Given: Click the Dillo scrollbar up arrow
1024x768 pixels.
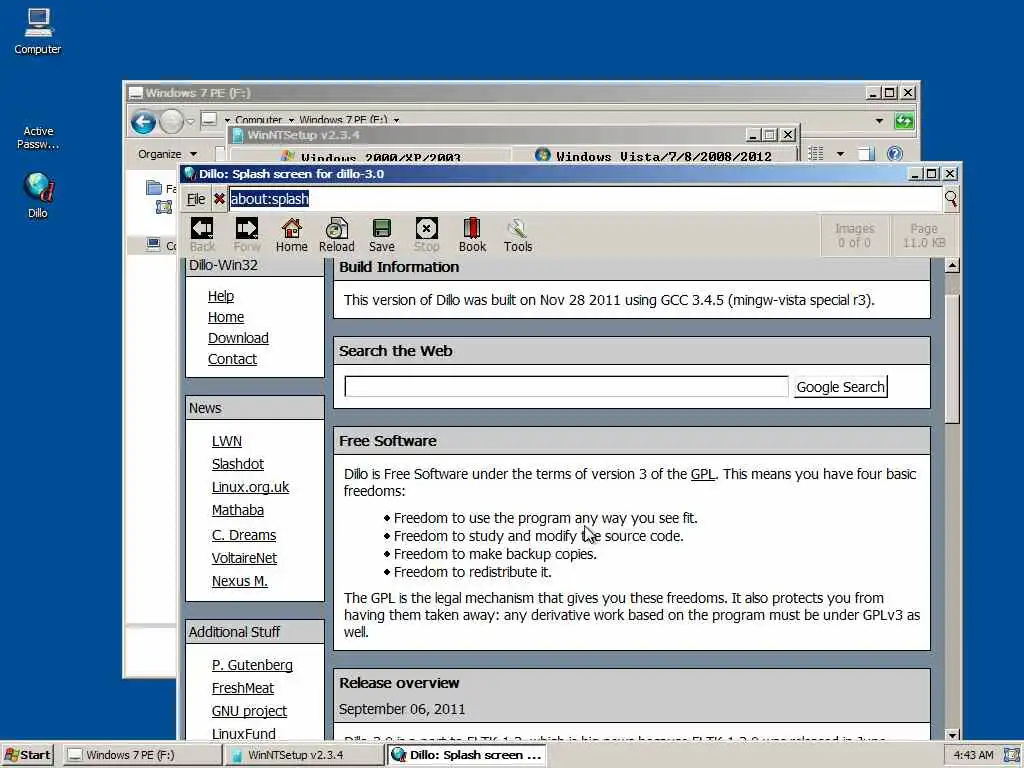Looking at the screenshot, I should pos(952,265).
